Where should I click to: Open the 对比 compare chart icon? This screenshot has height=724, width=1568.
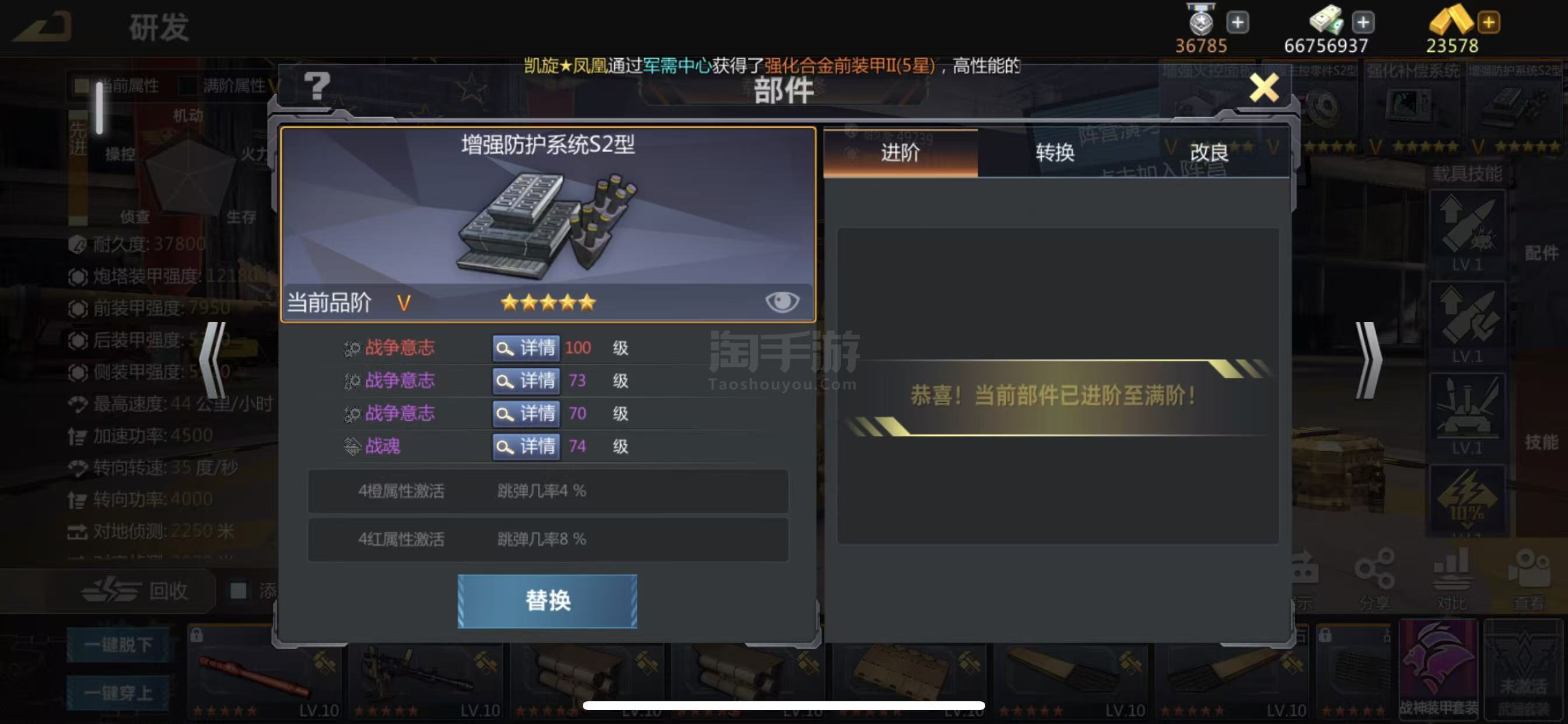(x=1452, y=579)
